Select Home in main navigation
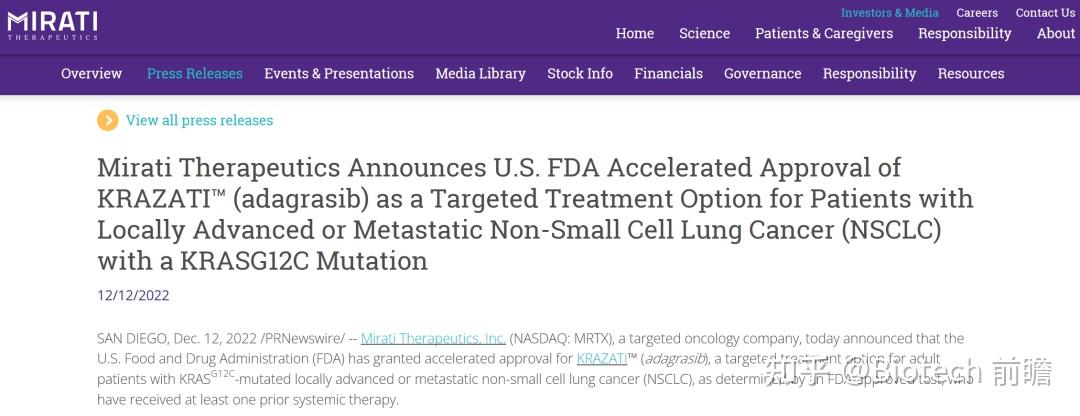The width and height of the screenshot is (1080, 416). [x=634, y=34]
